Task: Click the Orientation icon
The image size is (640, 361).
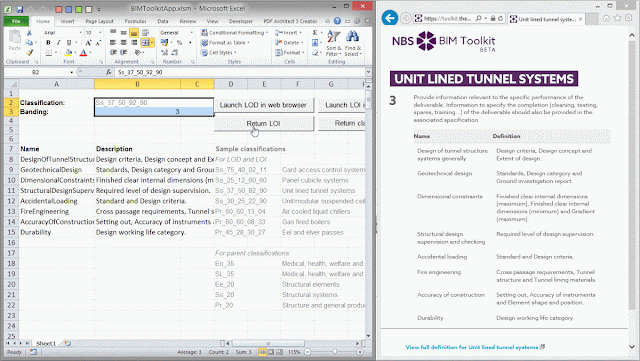Action: 138,53
